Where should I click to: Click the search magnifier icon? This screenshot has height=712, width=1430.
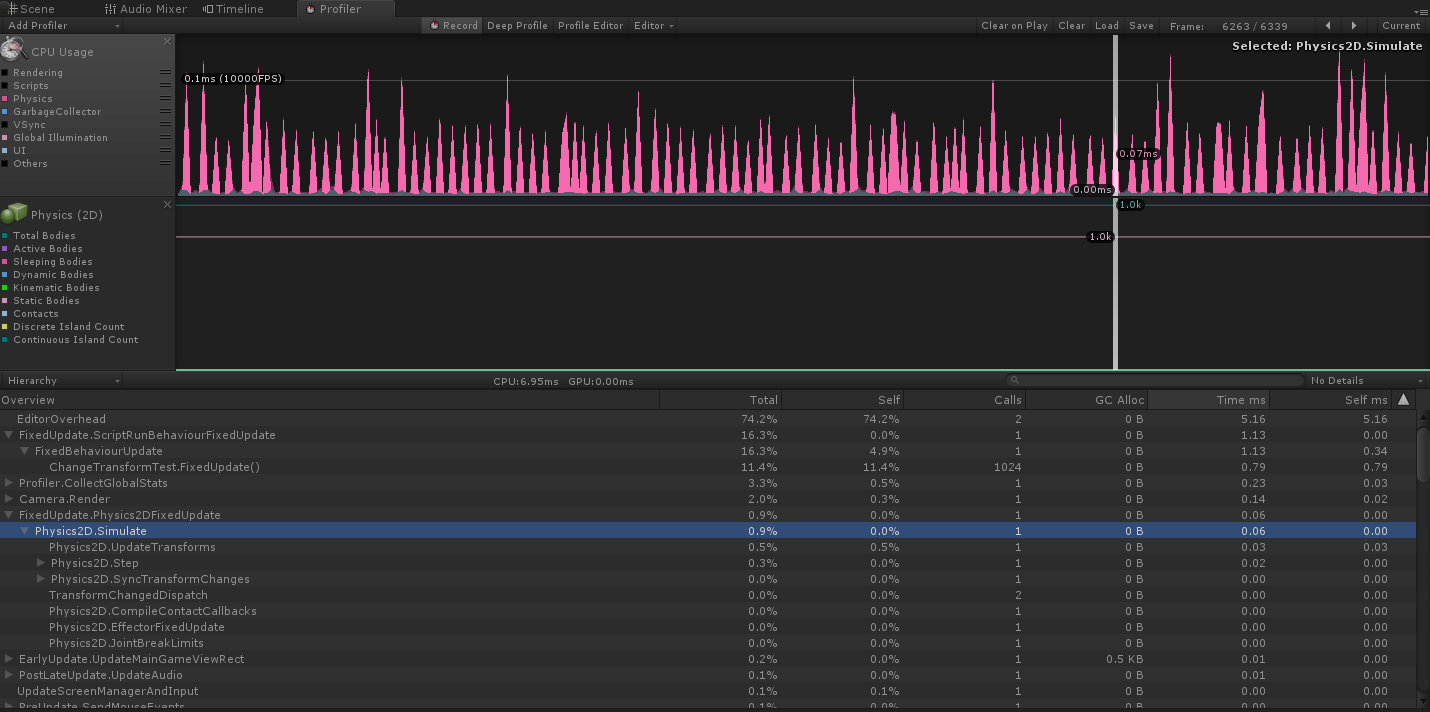(x=1014, y=380)
